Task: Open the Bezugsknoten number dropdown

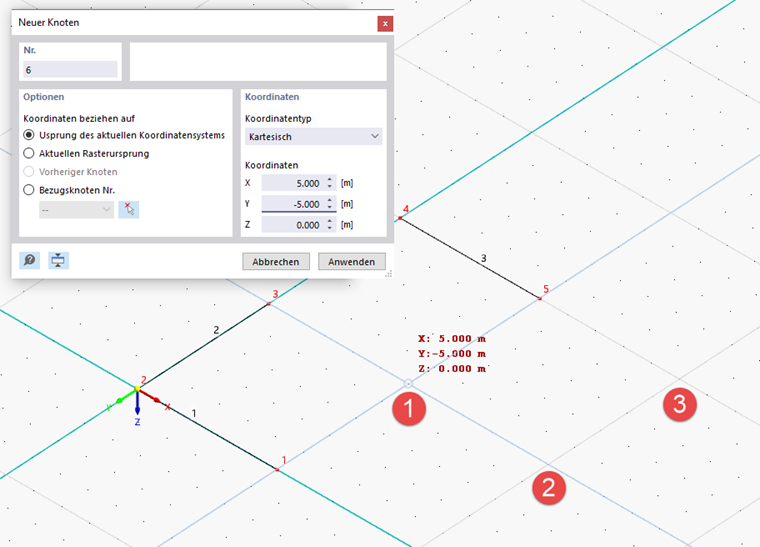Action: click(x=77, y=210)
